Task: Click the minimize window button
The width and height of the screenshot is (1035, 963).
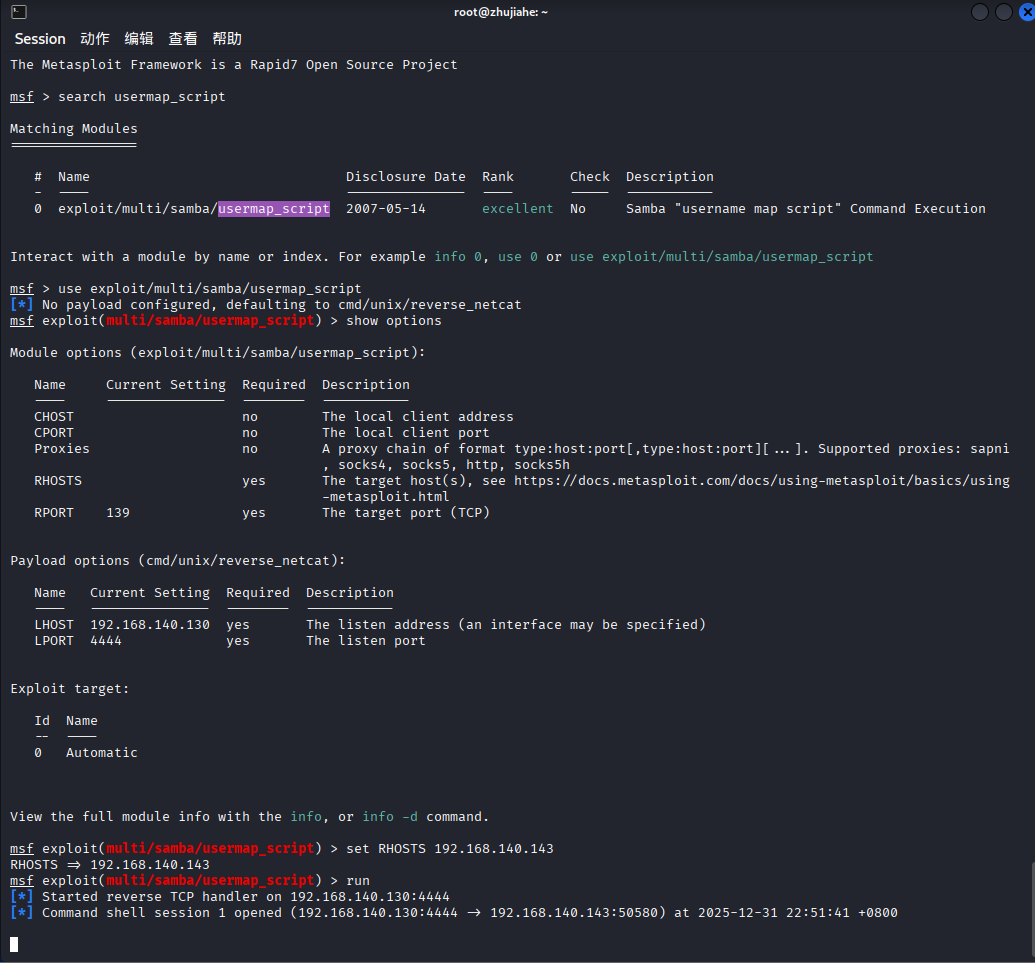Action: 980,12
